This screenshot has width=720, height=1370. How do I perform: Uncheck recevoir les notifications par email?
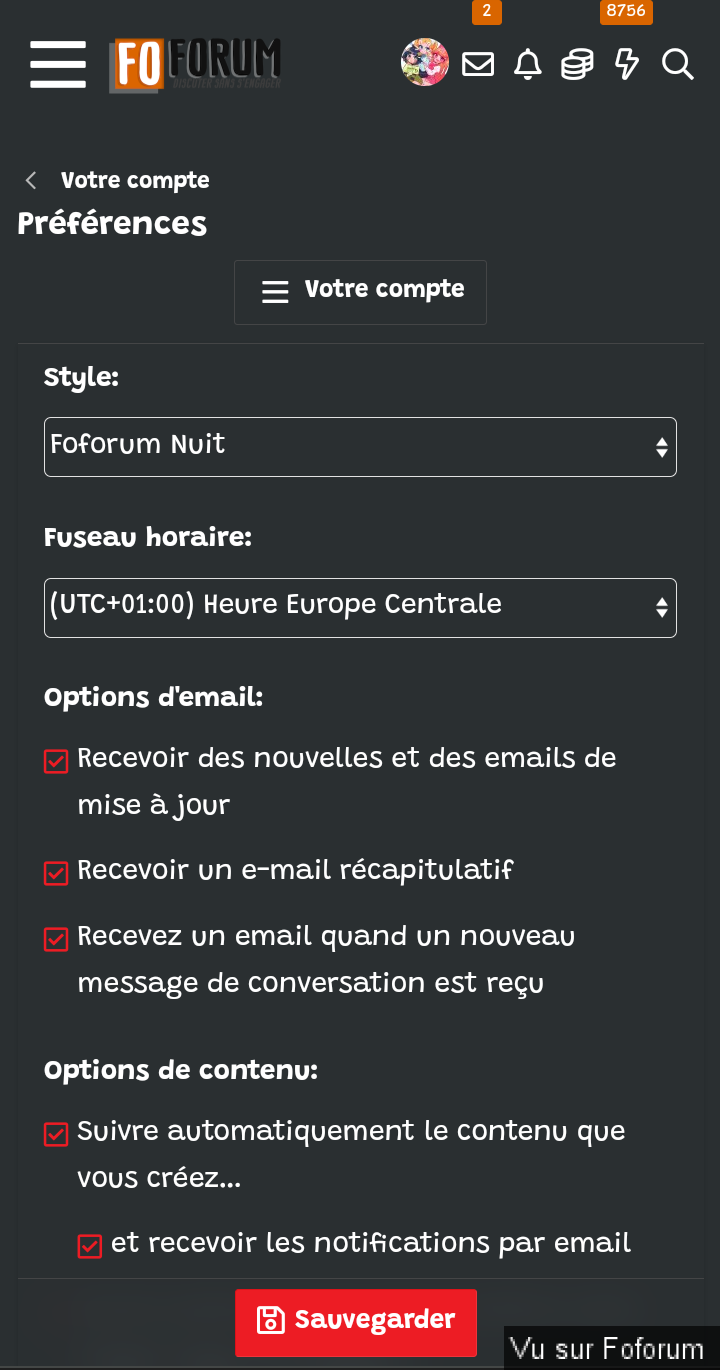(90, 1246)
